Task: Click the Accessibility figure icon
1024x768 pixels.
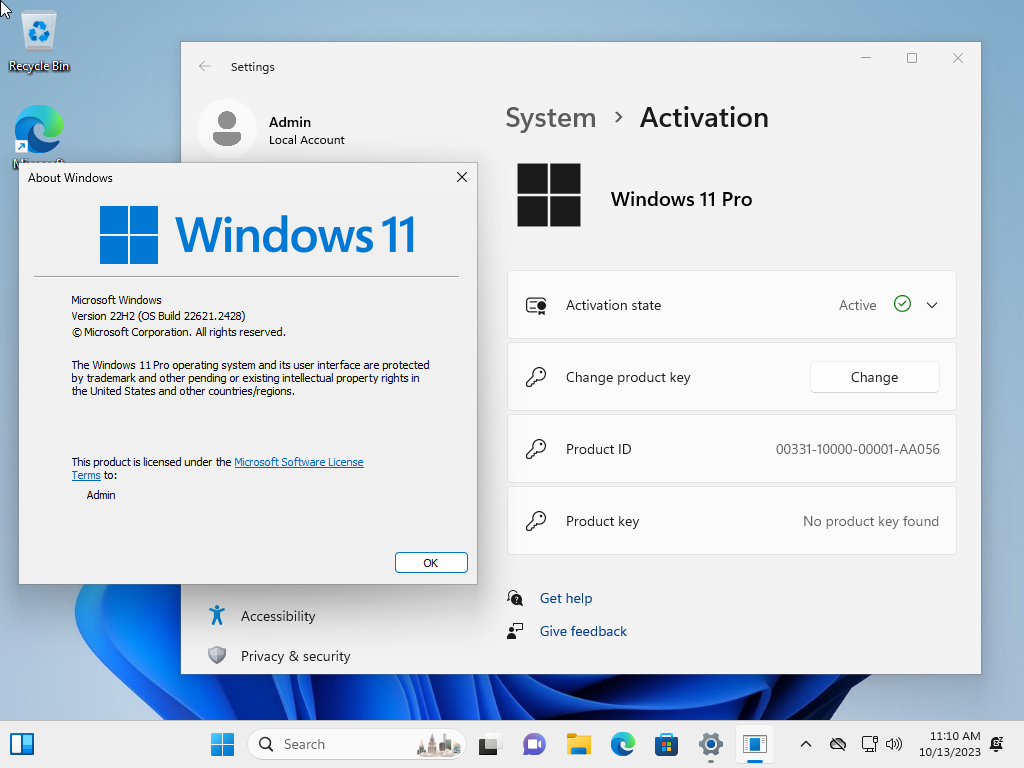Action: 217,615
